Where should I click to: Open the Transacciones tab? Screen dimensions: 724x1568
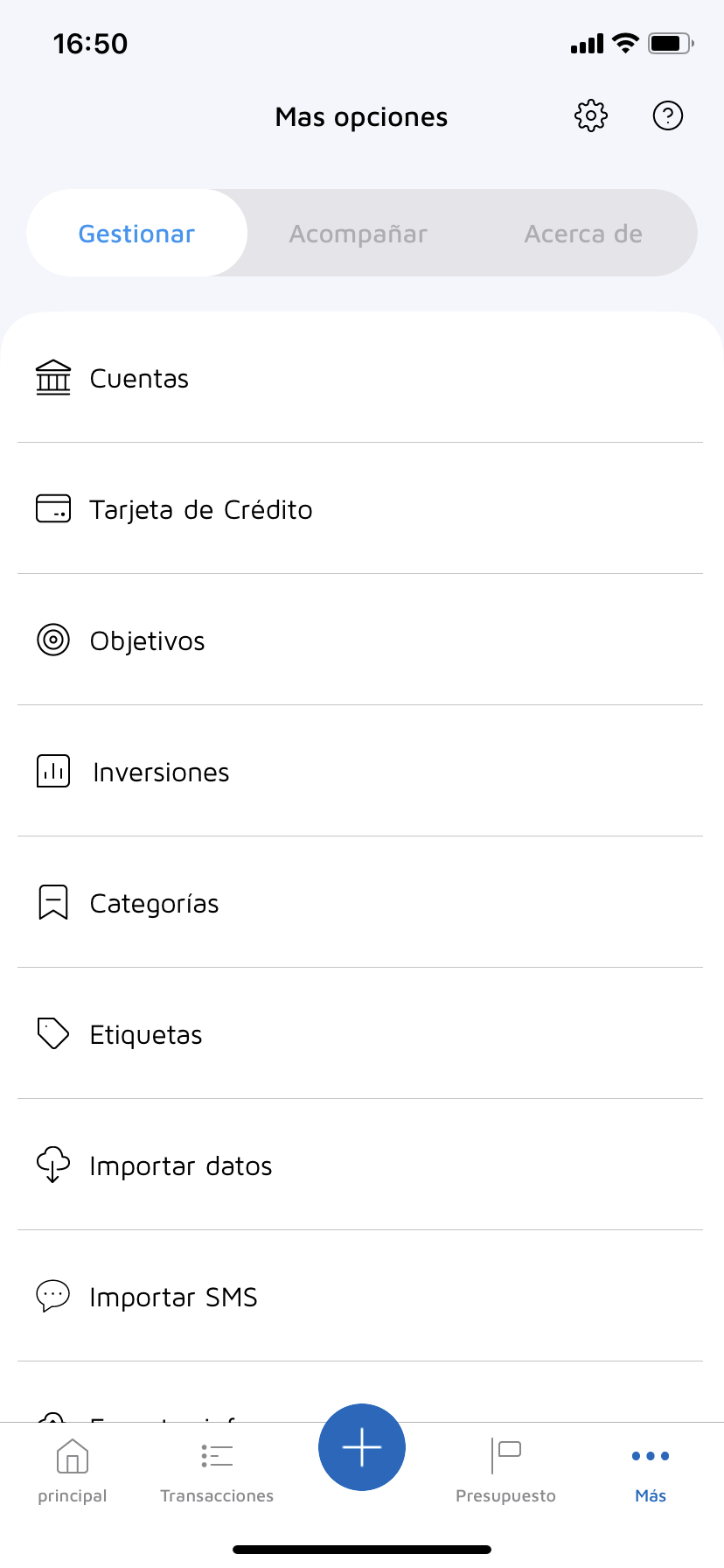(x=217, y=1471)
